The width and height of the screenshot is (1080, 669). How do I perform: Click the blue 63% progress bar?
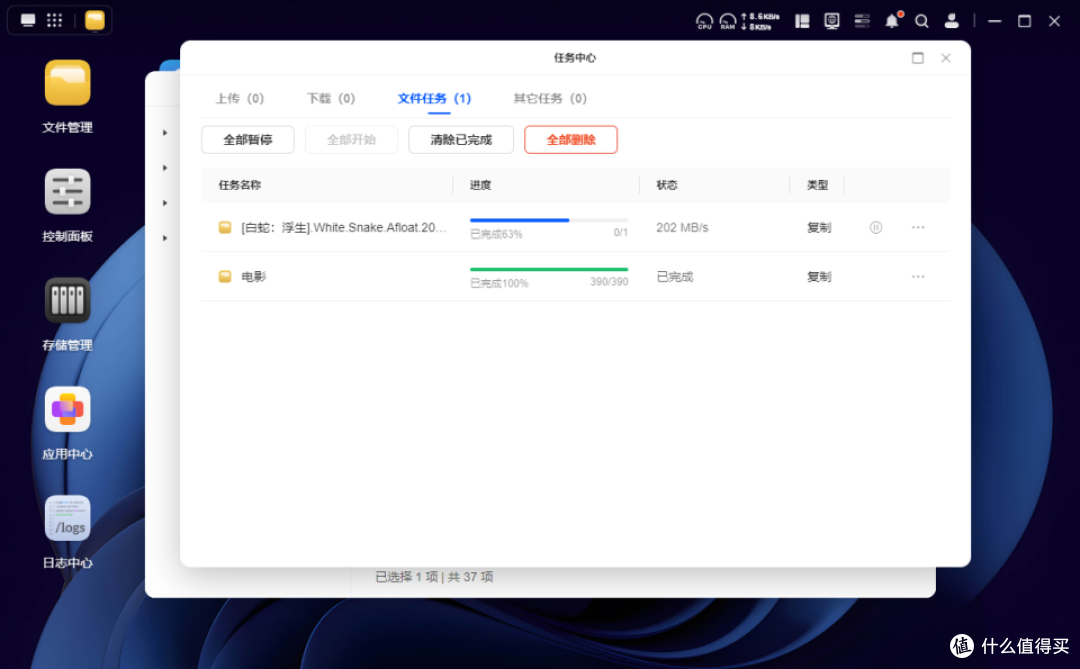(x=549, y=220)
